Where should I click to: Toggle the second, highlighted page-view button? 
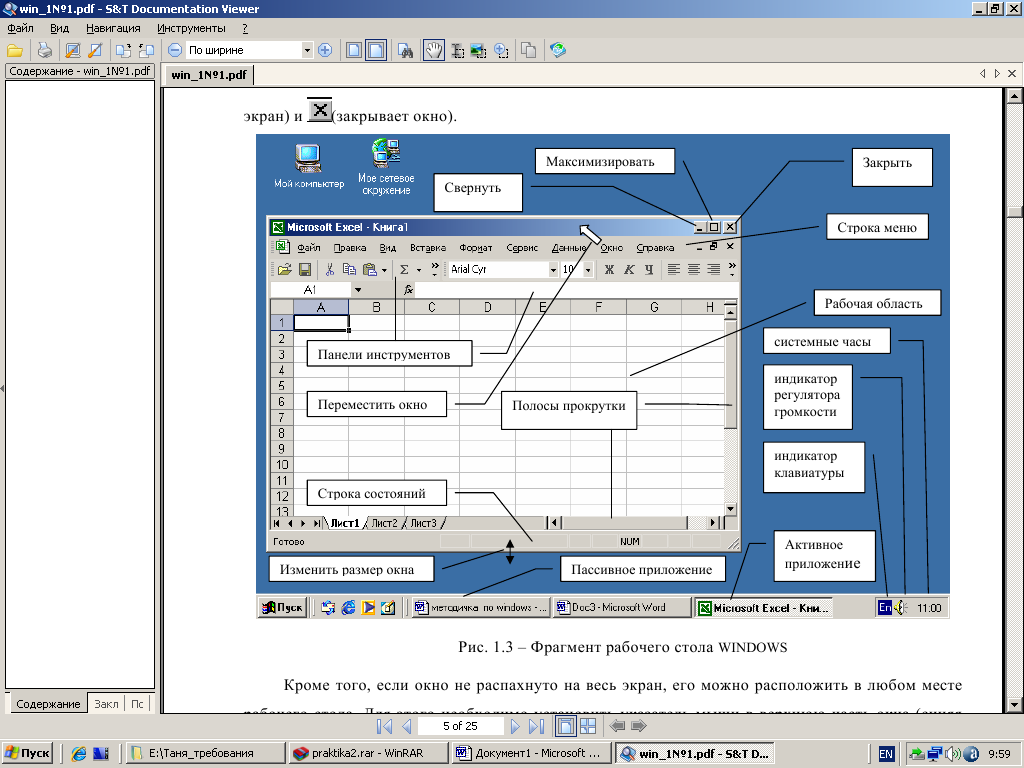pyautogui.click(x=376, y=50)
